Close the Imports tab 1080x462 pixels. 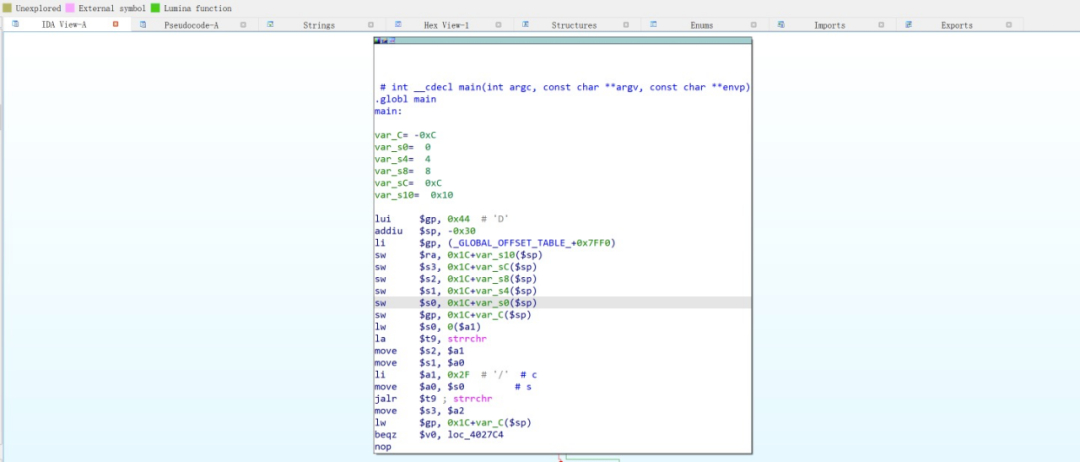pos(881,25)
